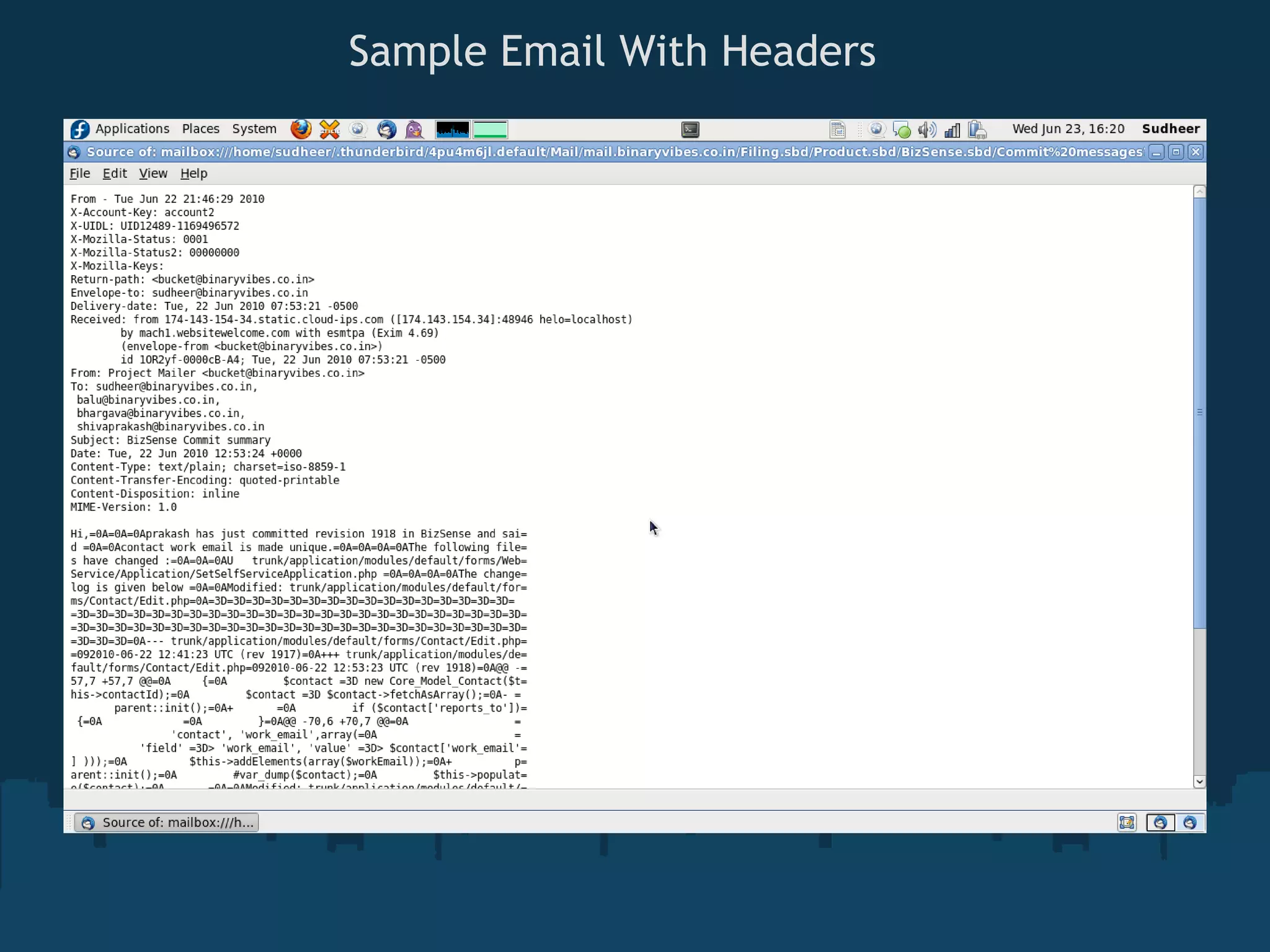Click the volume speaker icon

pos(926,129)
